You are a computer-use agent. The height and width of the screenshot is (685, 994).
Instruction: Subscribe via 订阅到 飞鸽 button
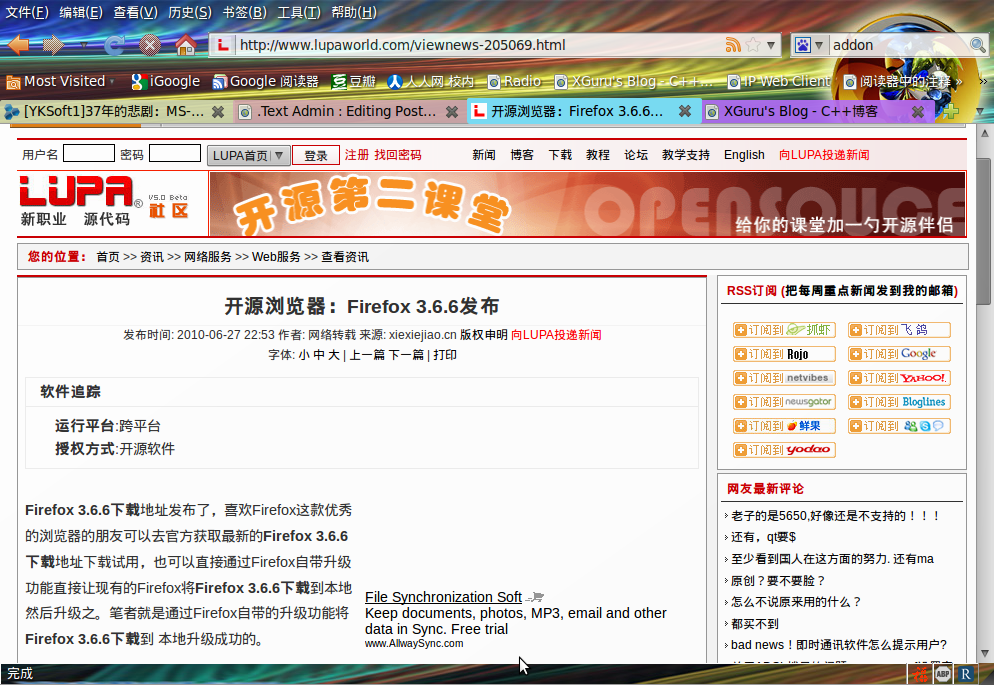click(900, 330)
